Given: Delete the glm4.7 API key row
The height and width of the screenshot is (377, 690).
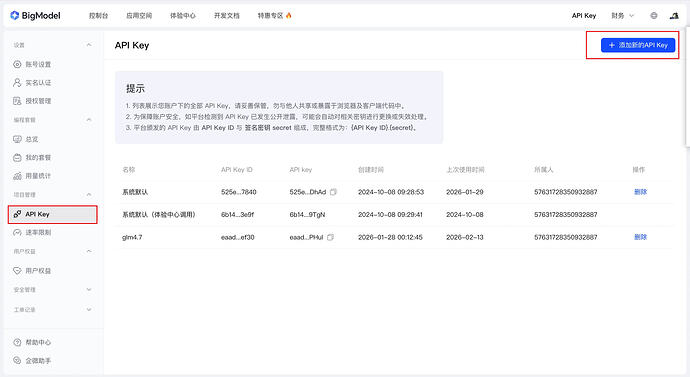Looking at the screenshot, I should coord(640,237).
